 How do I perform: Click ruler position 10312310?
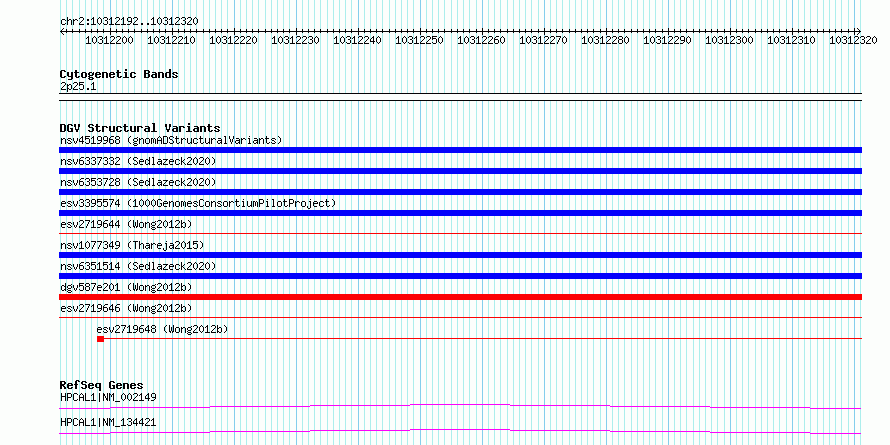pos(791,40)
